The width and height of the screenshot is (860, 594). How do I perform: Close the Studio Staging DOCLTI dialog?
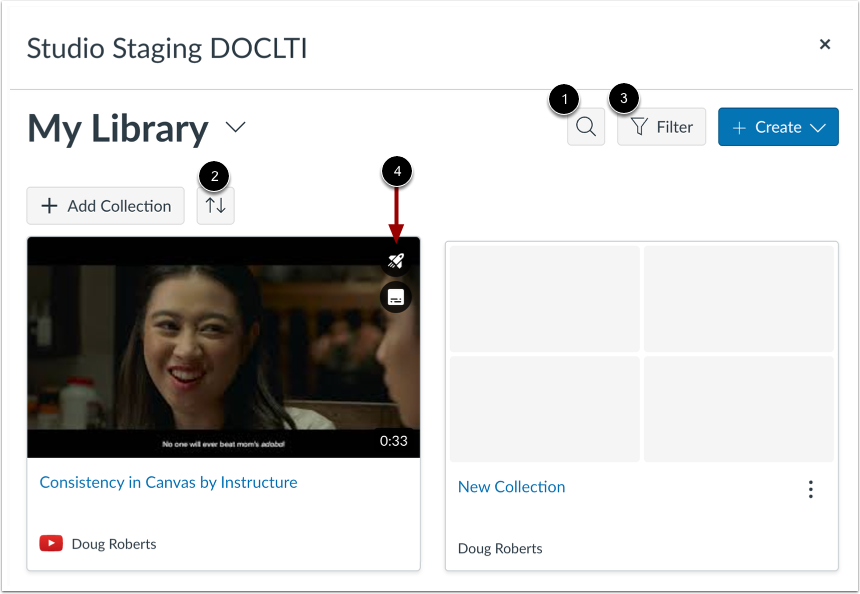coord(824,44)
